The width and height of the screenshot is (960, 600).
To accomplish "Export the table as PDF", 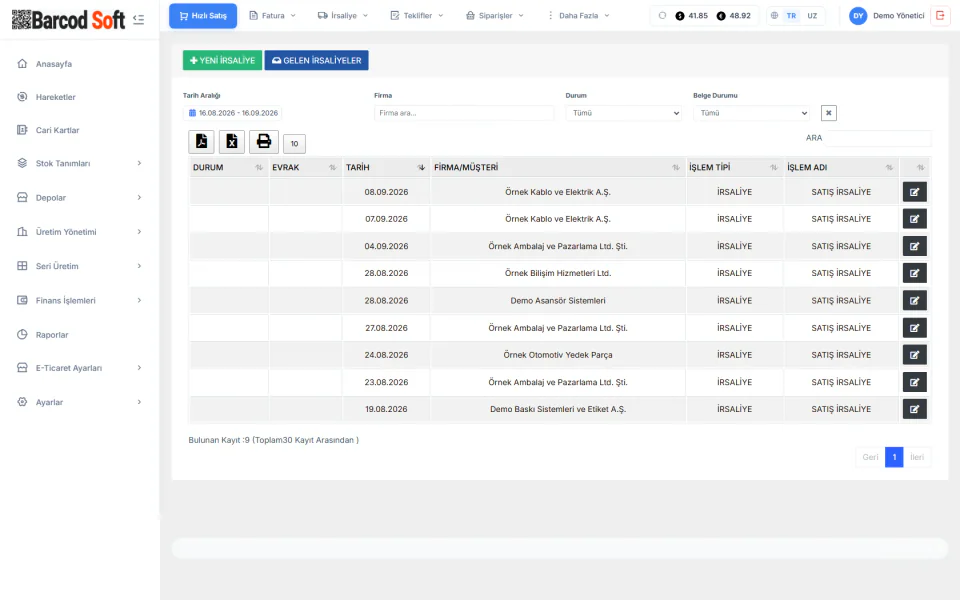I will pyautogui.click(x=201, y=141).
